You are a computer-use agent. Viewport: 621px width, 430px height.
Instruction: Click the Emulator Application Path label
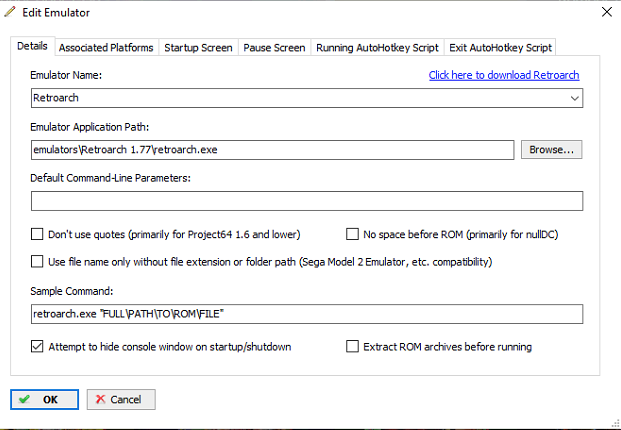[90, 127]
